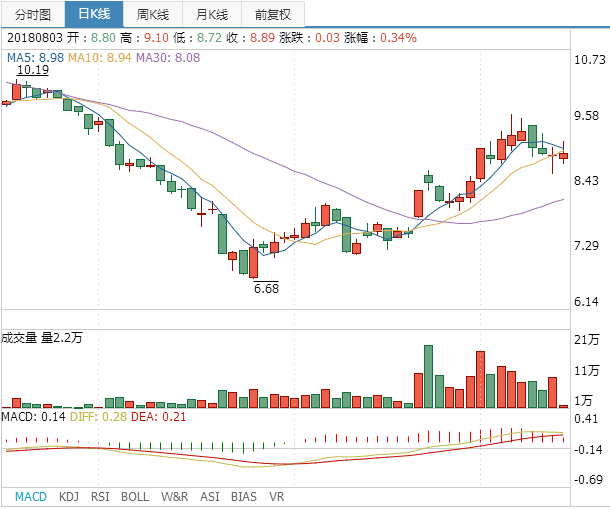610x509 pixels.
Task: Switch to the 分时图 tab
Action: [33, 14]
